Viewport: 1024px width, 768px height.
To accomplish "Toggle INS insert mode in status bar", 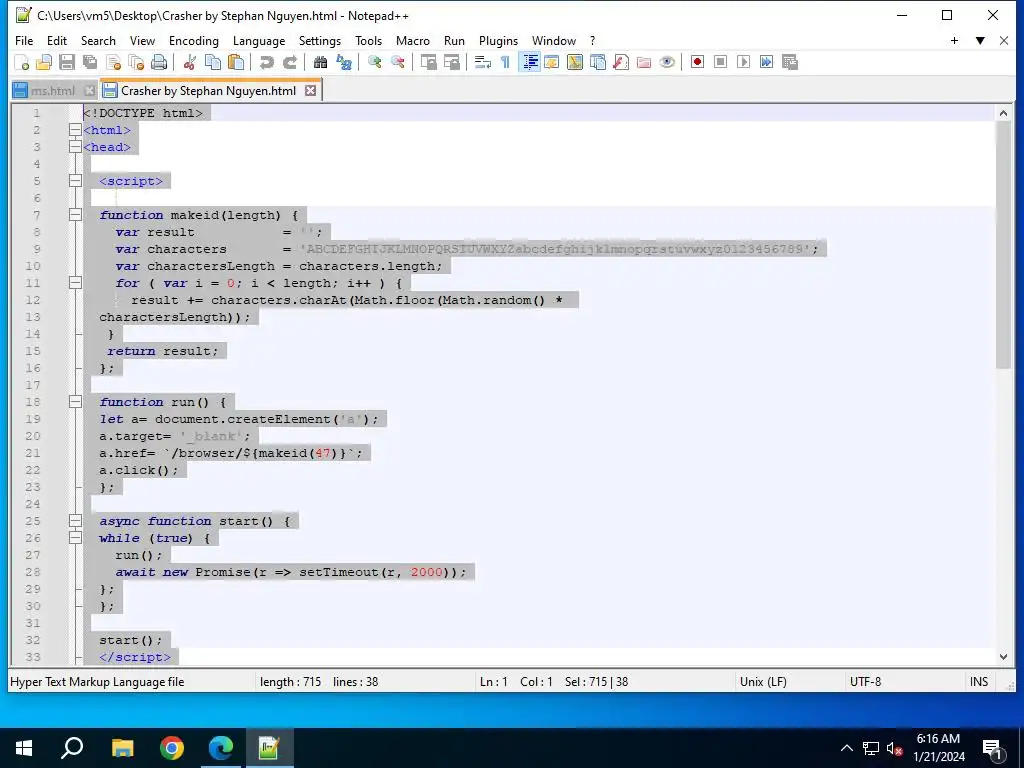I will pyautogui.click(x=978, y=682).
